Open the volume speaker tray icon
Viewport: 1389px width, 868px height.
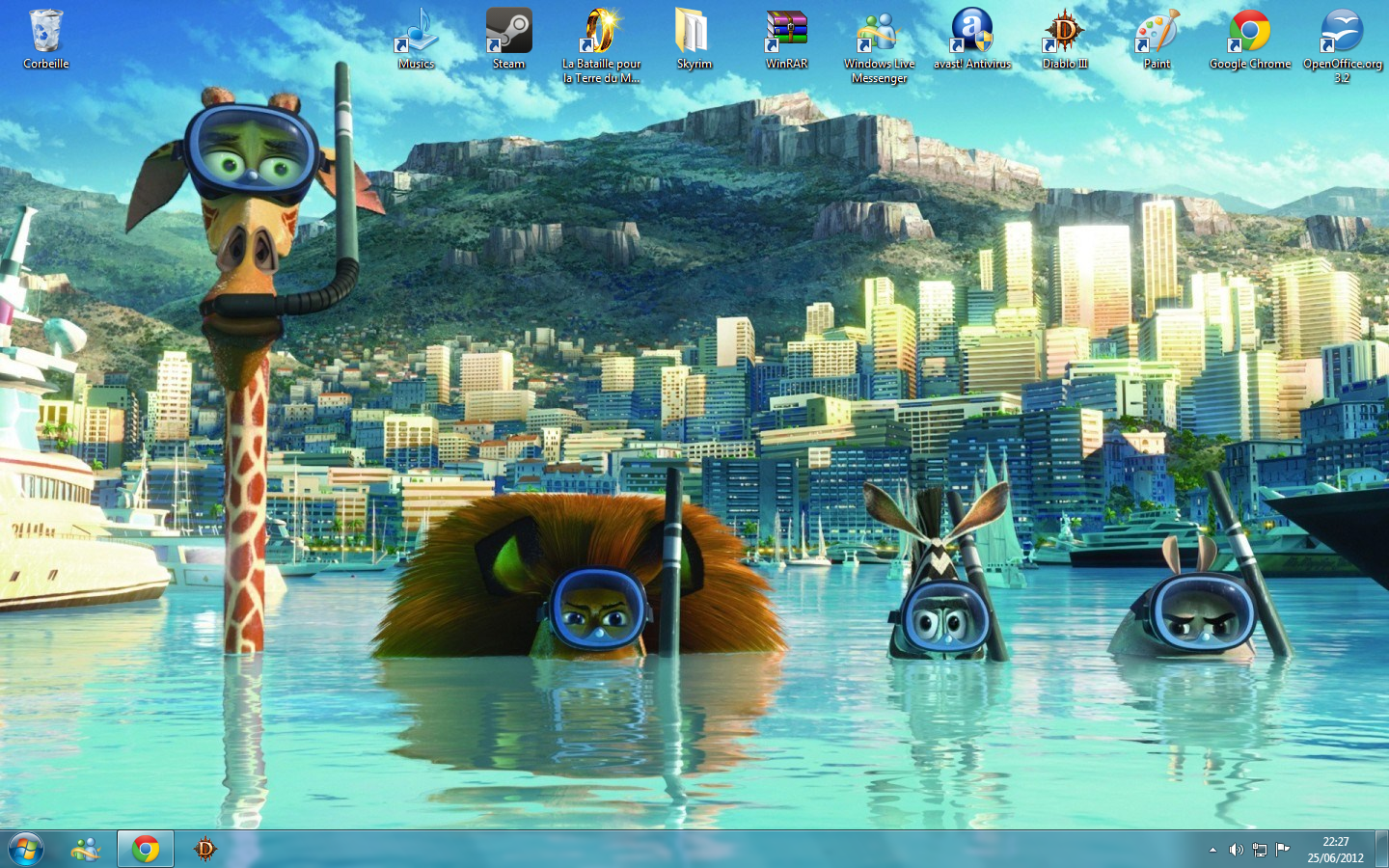pos(1236,850)
